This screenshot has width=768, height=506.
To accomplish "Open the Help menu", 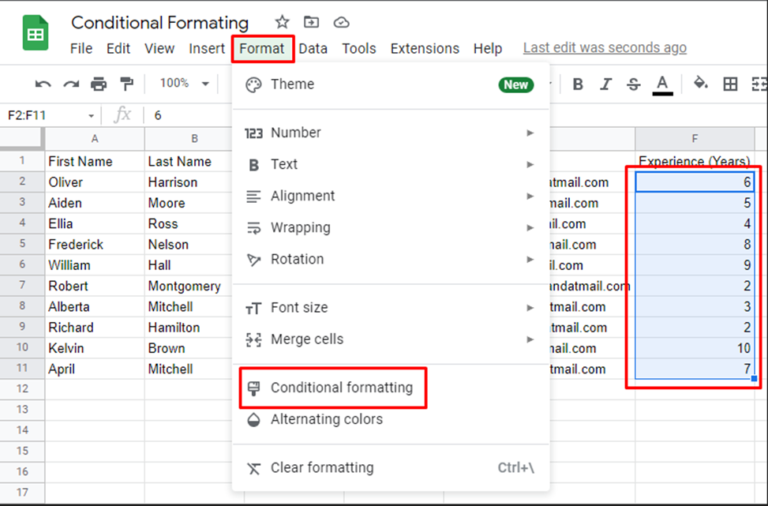I will 488,48.
